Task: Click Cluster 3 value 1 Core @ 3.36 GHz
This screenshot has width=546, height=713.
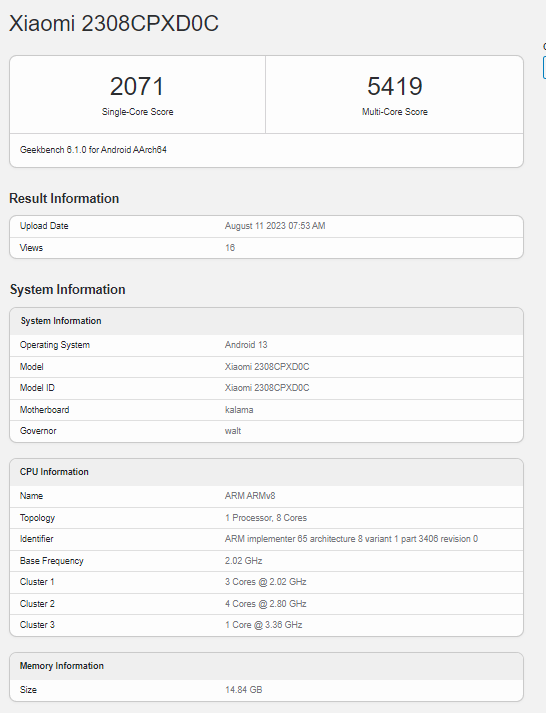Action: click(264, 625)
